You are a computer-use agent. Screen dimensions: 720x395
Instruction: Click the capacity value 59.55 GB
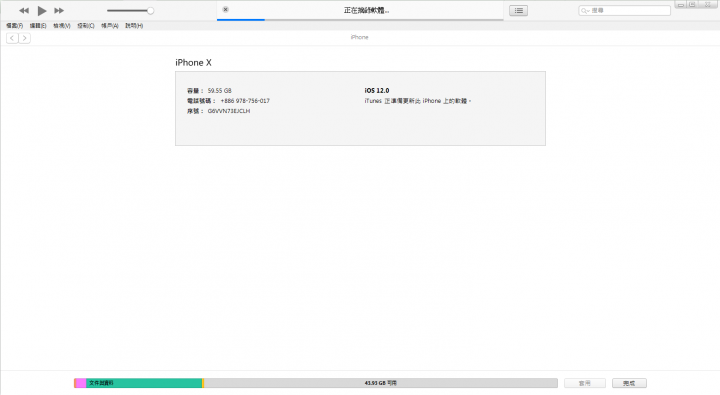coord(219,91)
